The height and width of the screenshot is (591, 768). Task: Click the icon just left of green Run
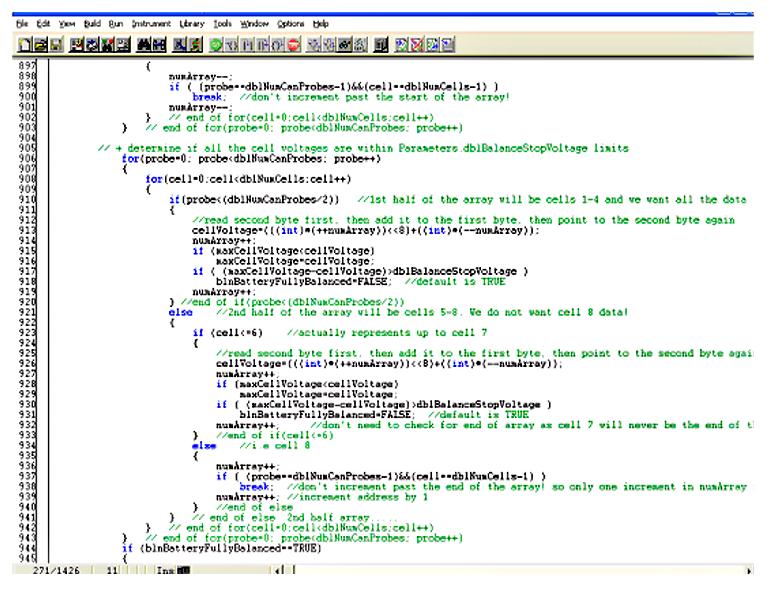tap(195, 45)
